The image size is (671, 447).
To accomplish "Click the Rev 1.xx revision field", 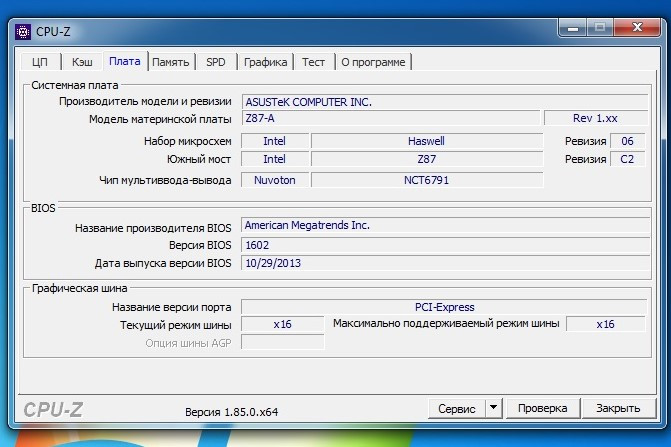I will 595,118.
